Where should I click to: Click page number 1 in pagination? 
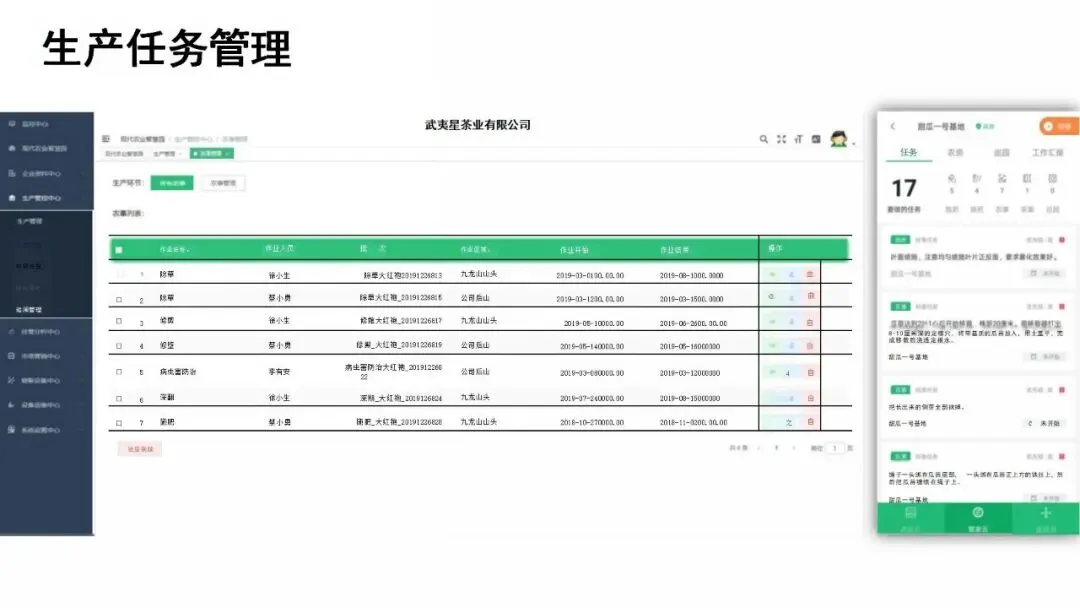776,448
